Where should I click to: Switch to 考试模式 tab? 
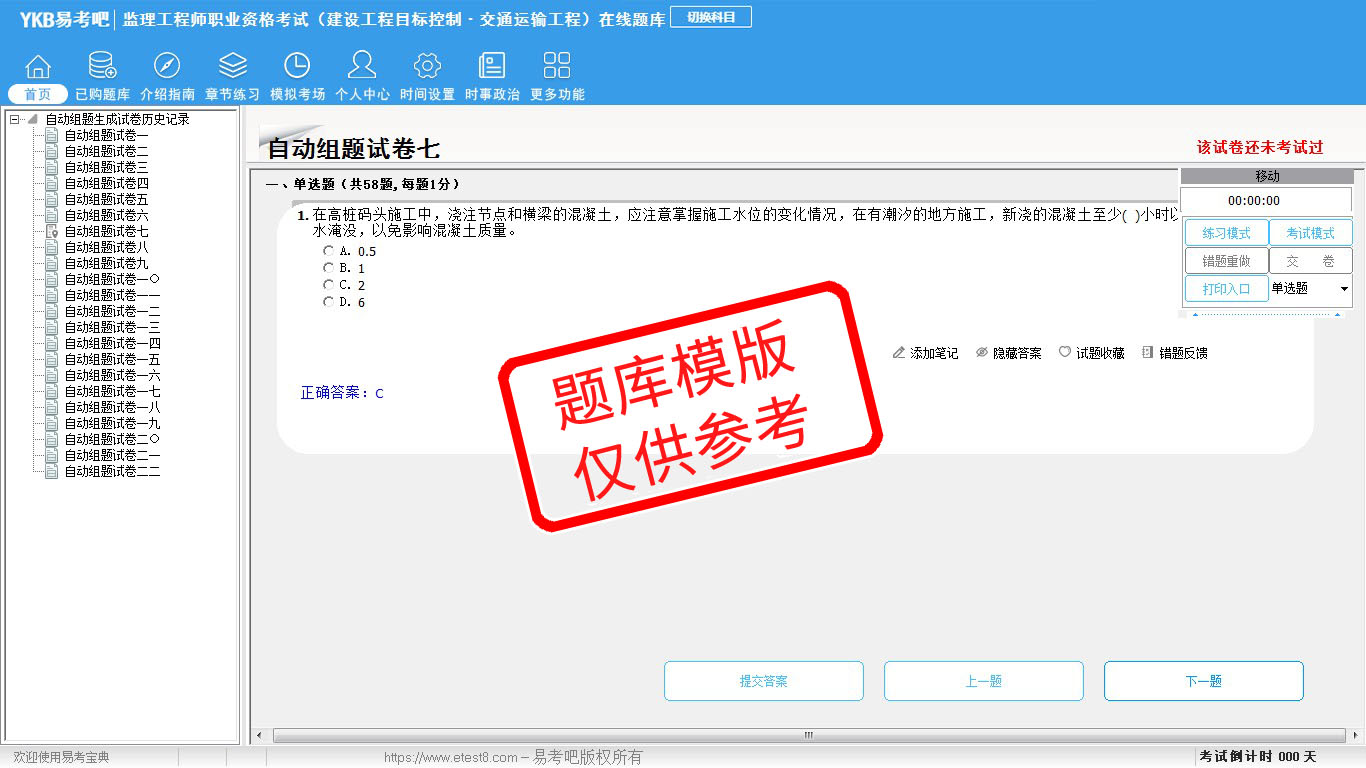pyautogui.click(x=1310, y=233)
